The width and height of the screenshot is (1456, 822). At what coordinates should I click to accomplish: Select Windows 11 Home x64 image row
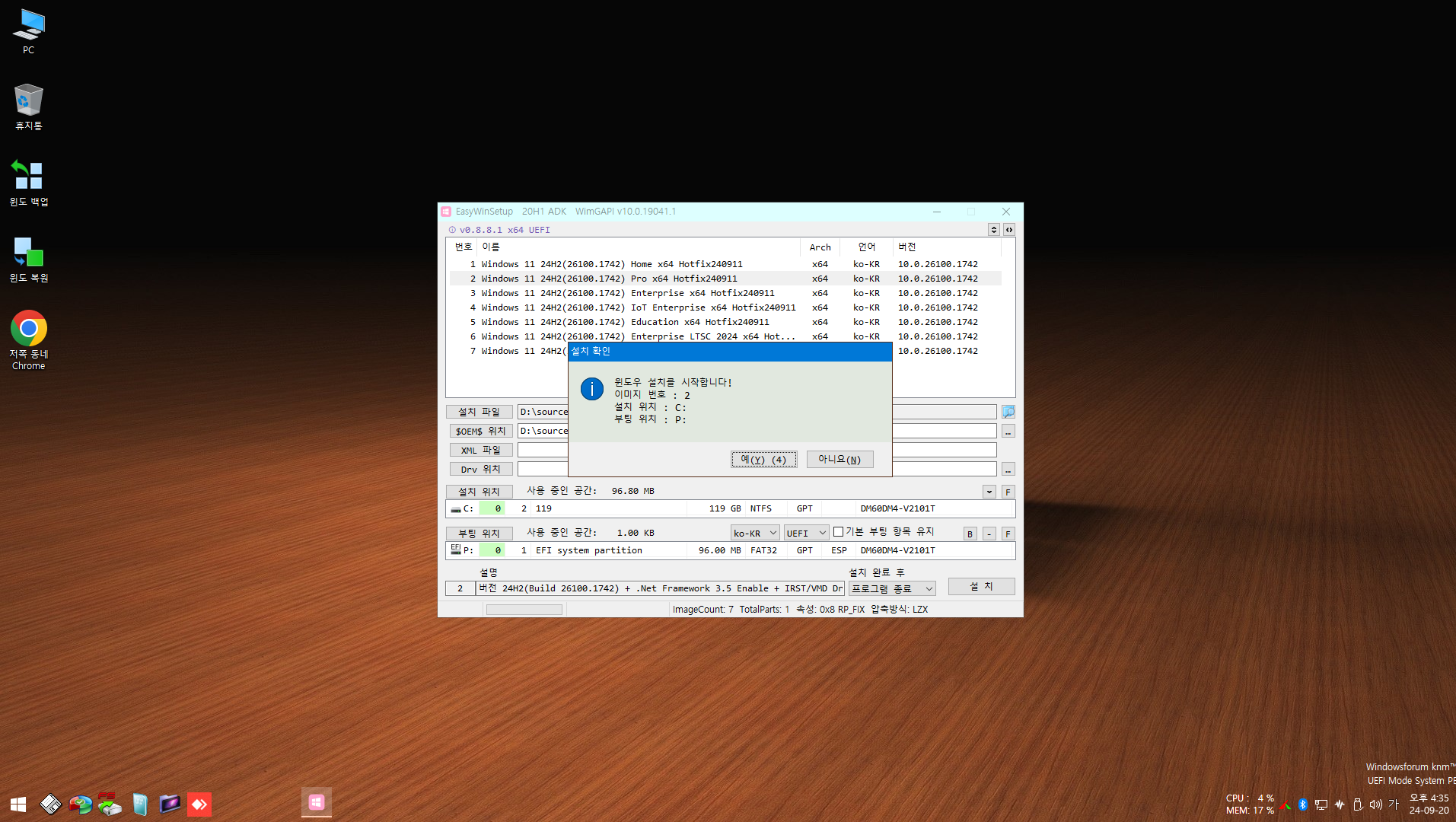pyautogui.click(x=725, y=264)
